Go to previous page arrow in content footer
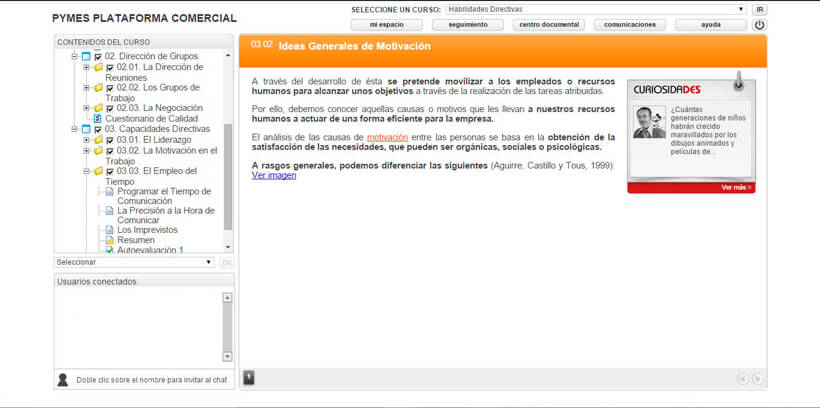 [x=743, y=379]
